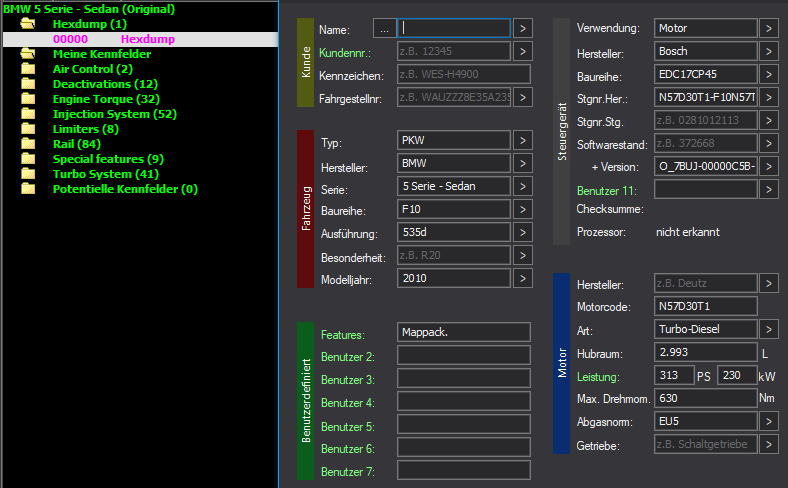Image resolution: width=788 pixels, height=488 pixels.
Task: Click the green Features label
Action: [343, 335]
